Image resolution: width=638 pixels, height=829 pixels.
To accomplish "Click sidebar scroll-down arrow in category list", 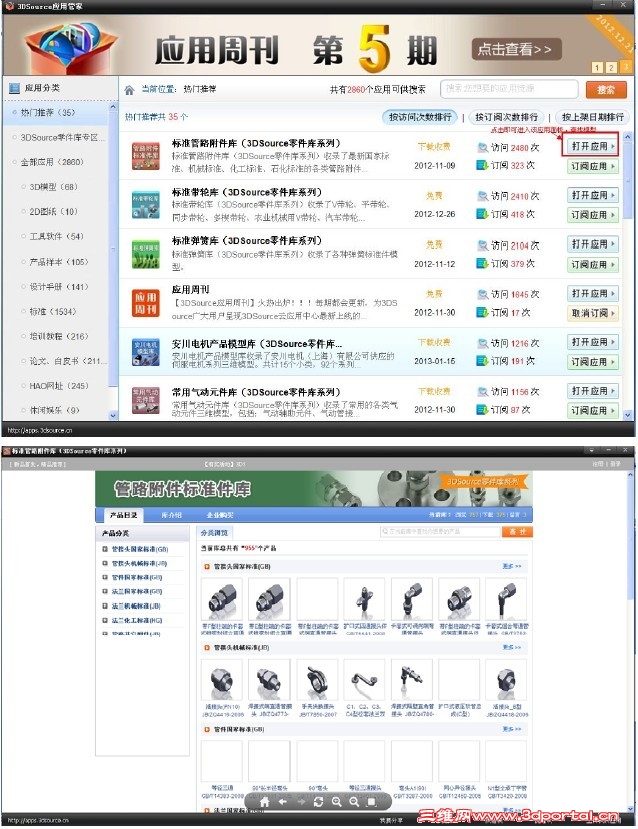I will click(113, 416).
